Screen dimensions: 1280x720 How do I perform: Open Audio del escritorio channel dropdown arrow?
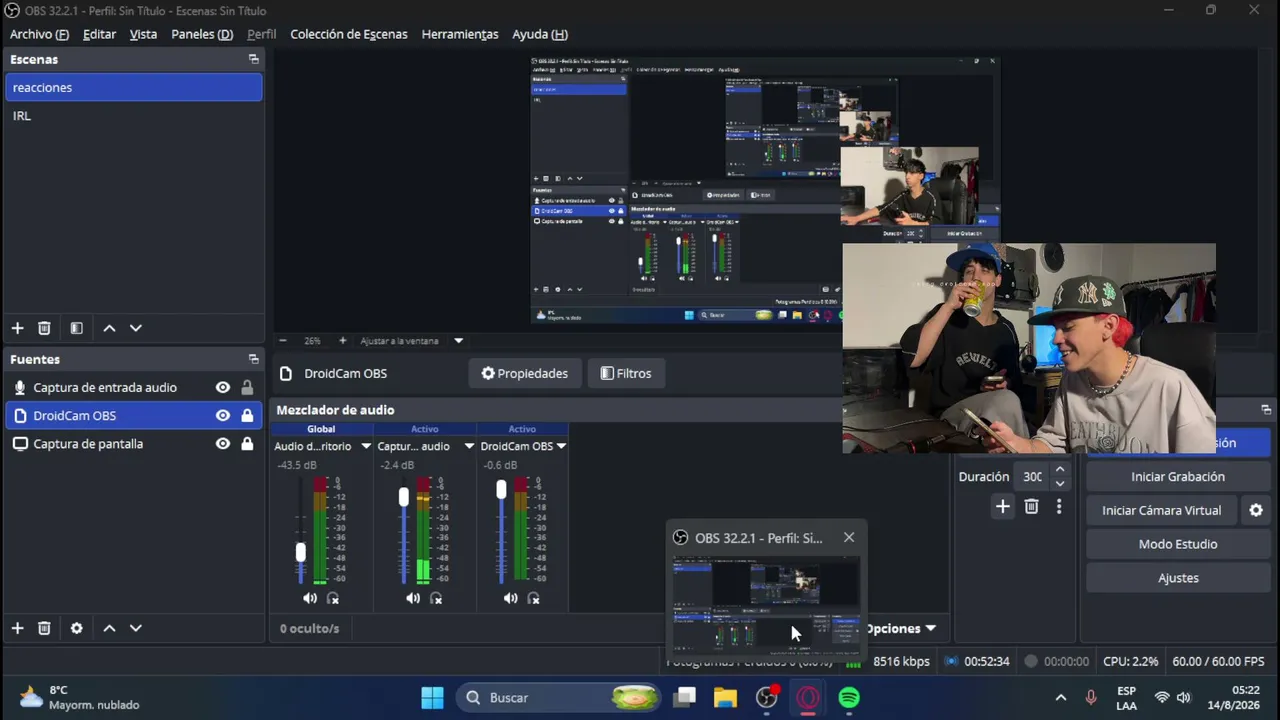tap(366, 446)
